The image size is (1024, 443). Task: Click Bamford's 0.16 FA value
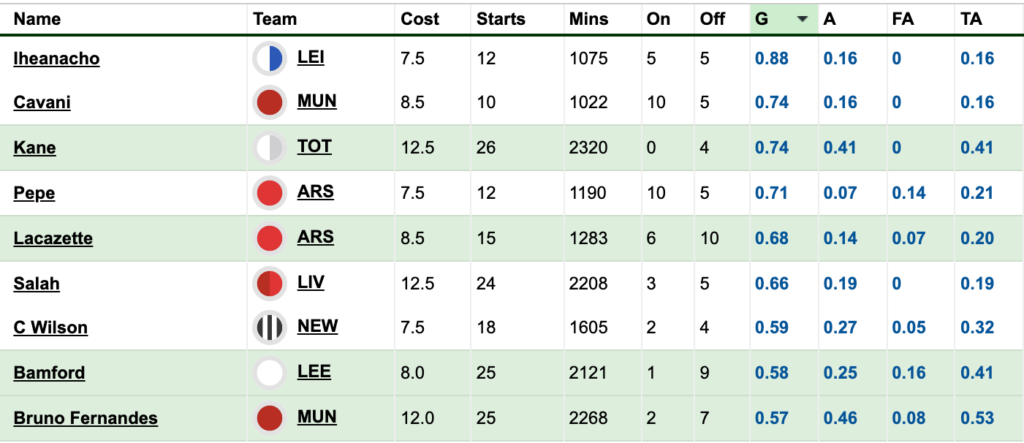[908, 373]
